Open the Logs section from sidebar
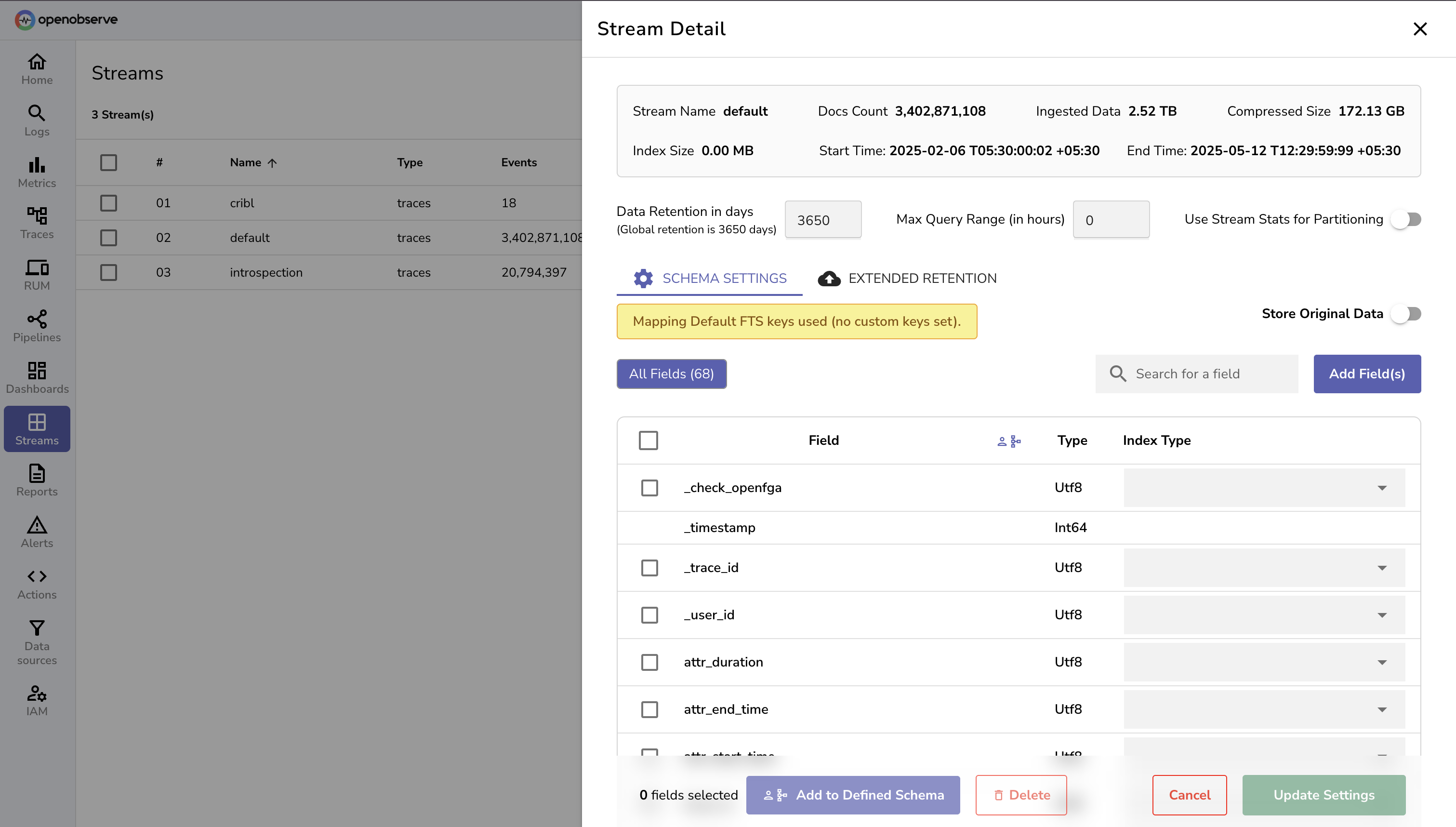The image size is (1456, 827). pos(36,120)
